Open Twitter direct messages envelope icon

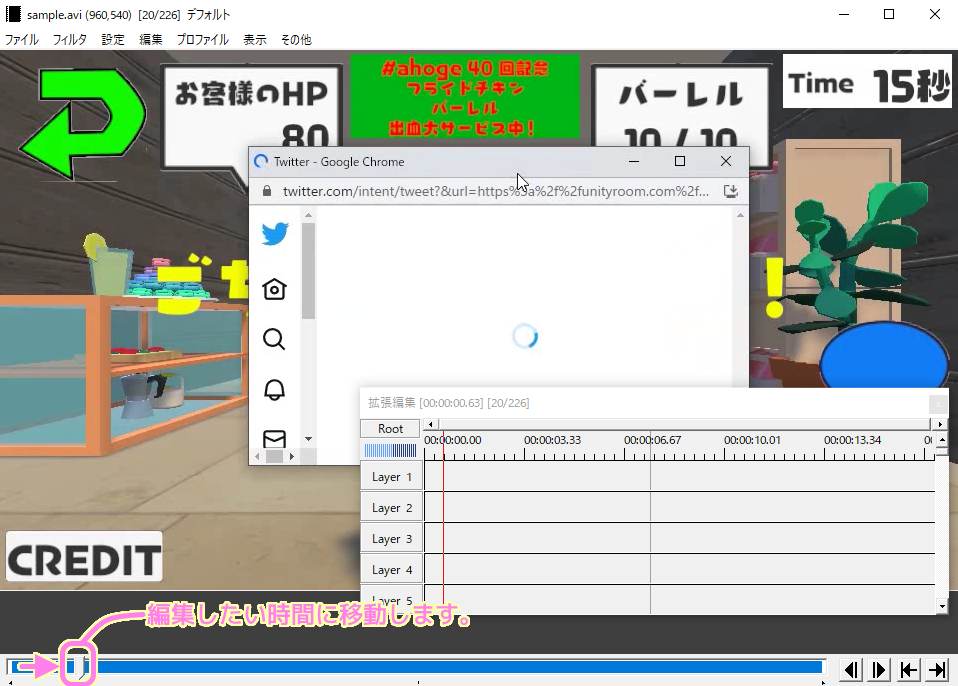[x=274, y=440]
